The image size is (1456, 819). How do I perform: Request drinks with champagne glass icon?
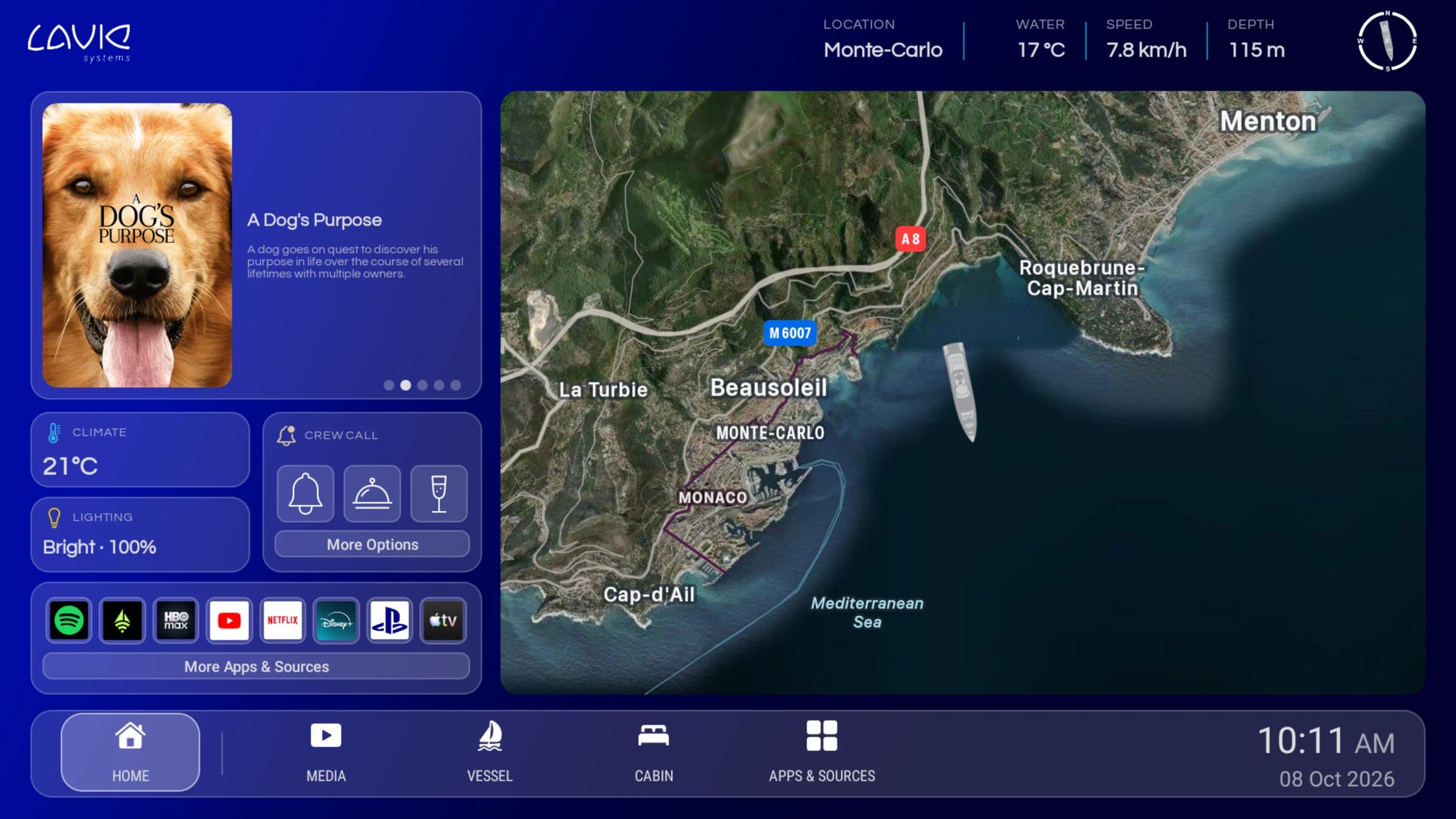coord(439,493)
